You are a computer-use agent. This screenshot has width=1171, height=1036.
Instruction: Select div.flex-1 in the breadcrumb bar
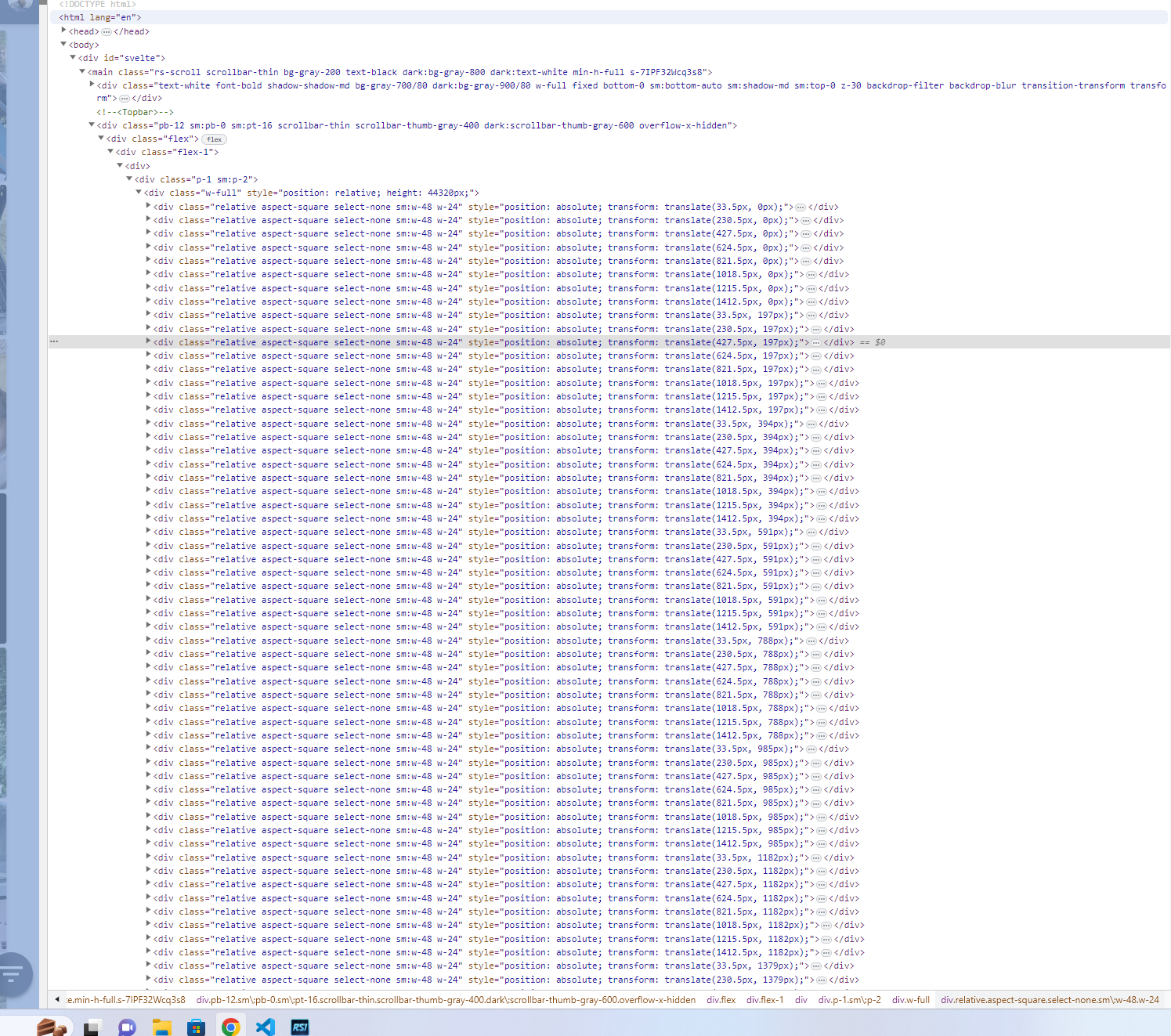765,1000
